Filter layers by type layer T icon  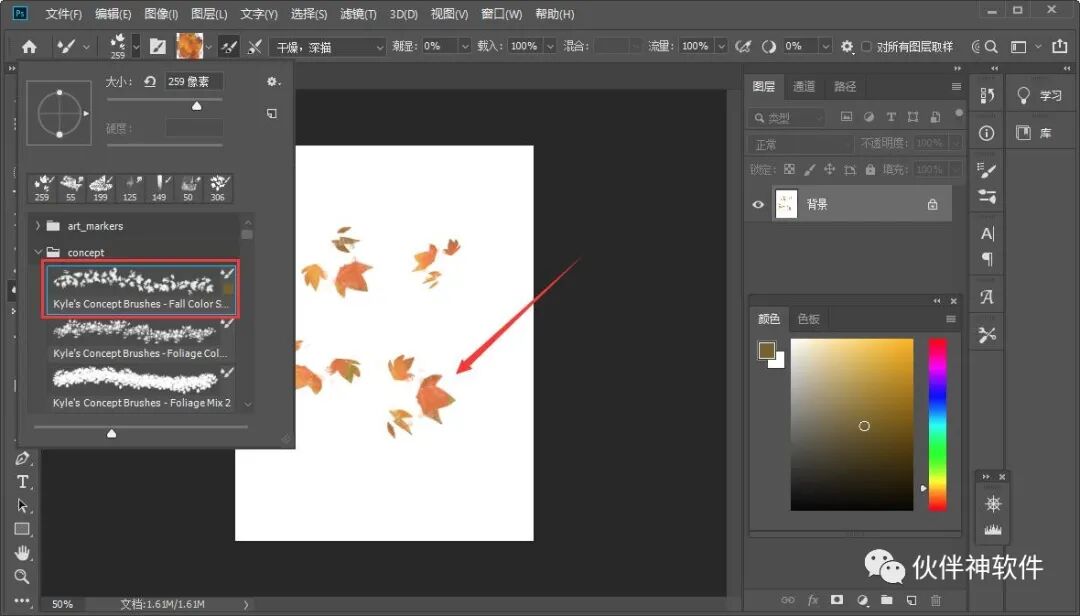pos(891,117)
